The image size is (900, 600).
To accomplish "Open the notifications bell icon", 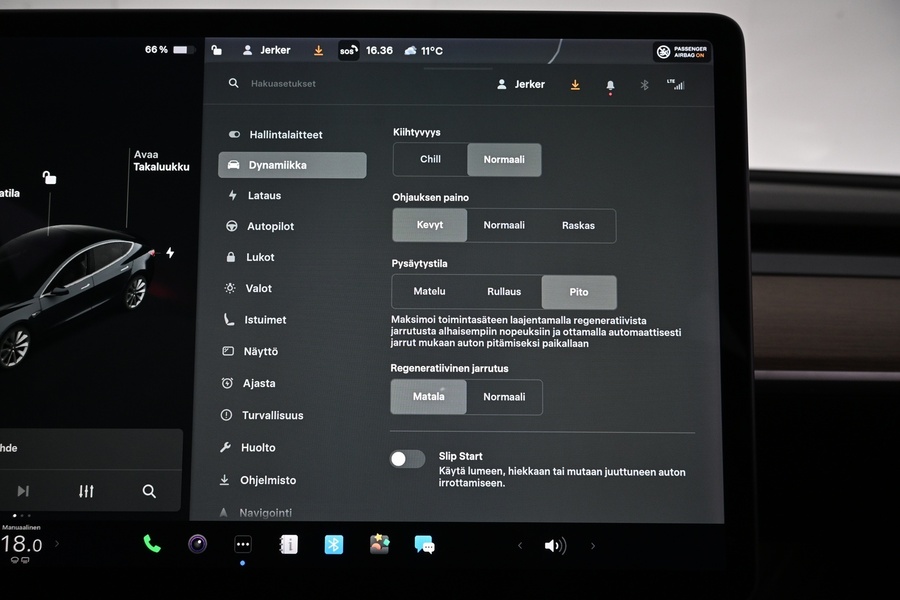I will [610, 85].
